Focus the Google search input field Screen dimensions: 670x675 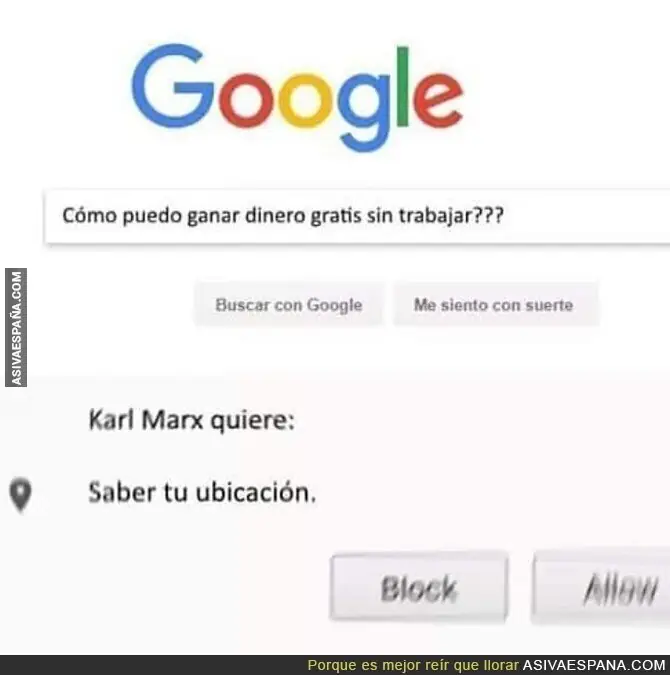(x=357, y=216)
